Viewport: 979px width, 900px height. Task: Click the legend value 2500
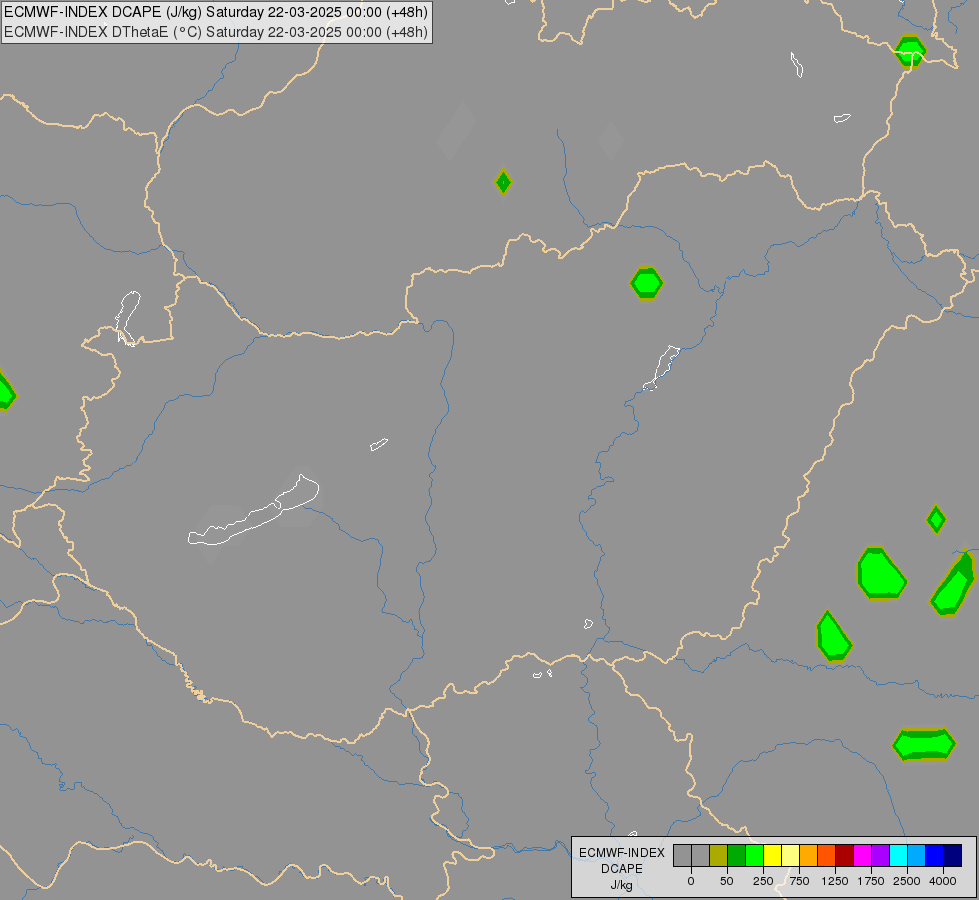(907, 881)
